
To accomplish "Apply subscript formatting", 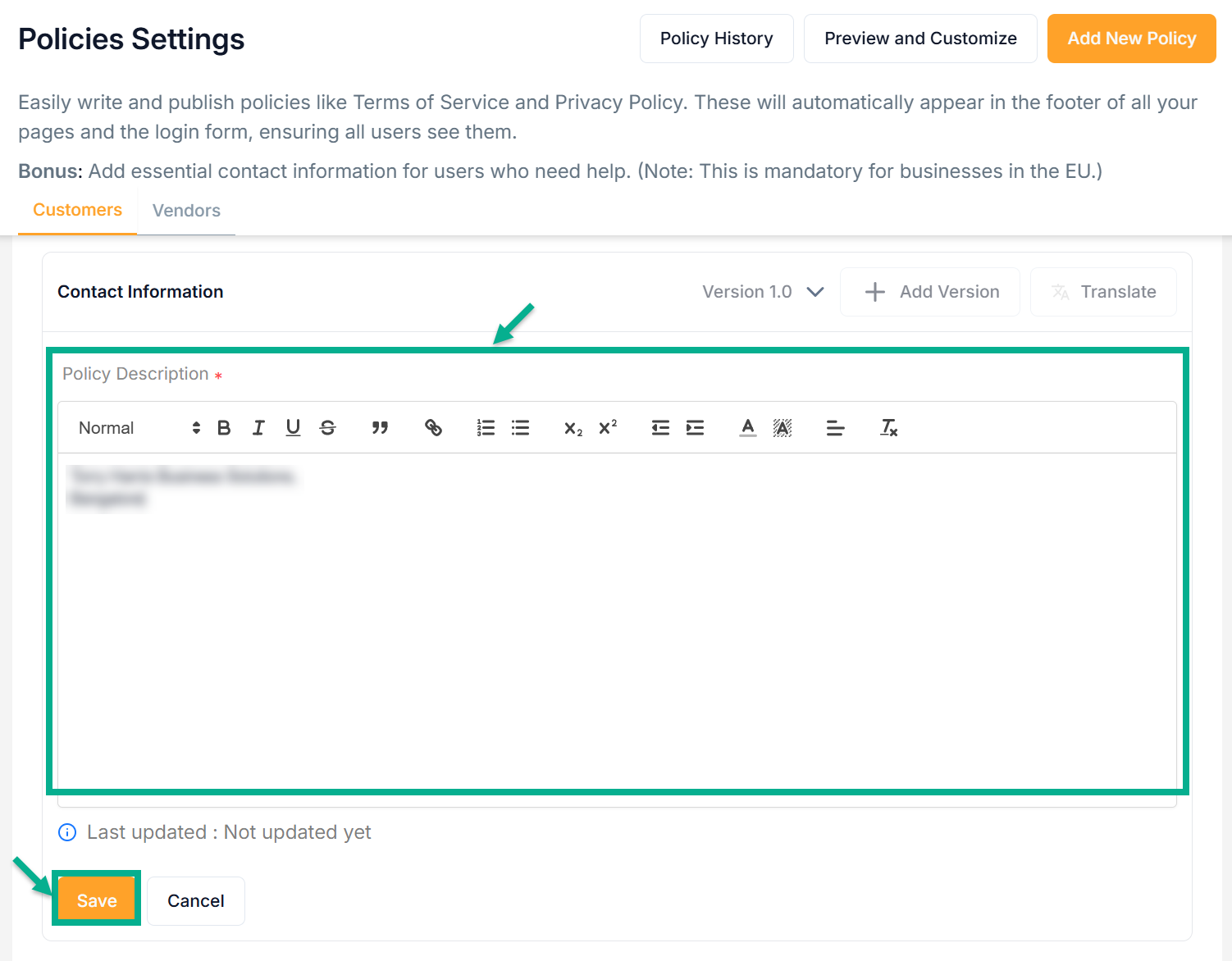I will pos(573,428).
